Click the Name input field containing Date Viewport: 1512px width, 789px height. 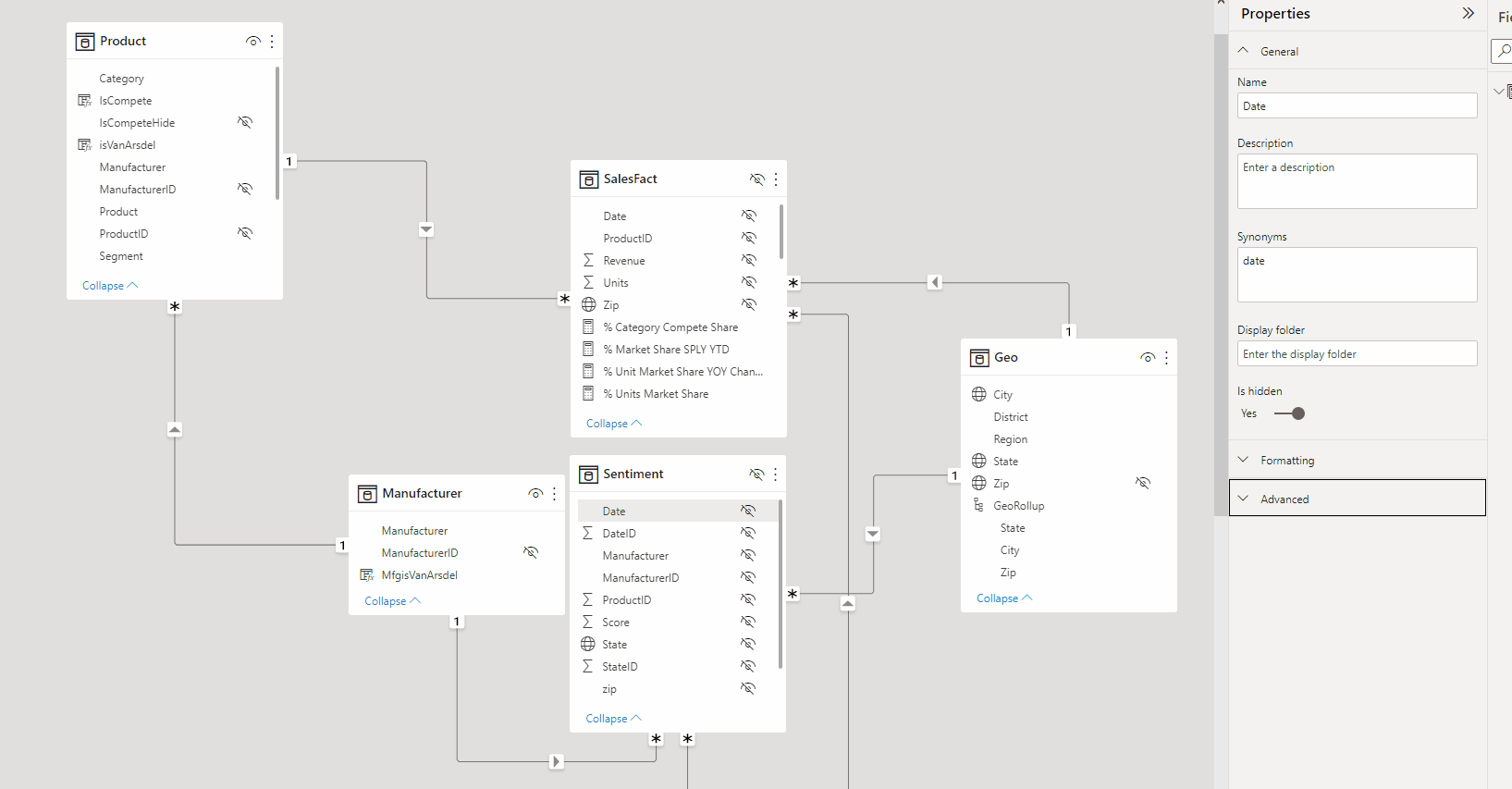(x=1357, y=105)
